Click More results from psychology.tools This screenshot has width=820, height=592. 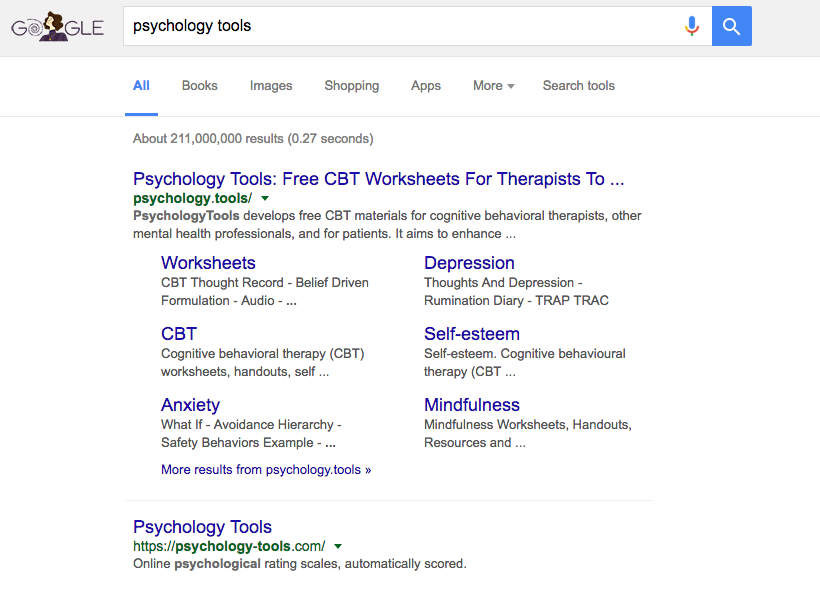(x=266, y=469)
